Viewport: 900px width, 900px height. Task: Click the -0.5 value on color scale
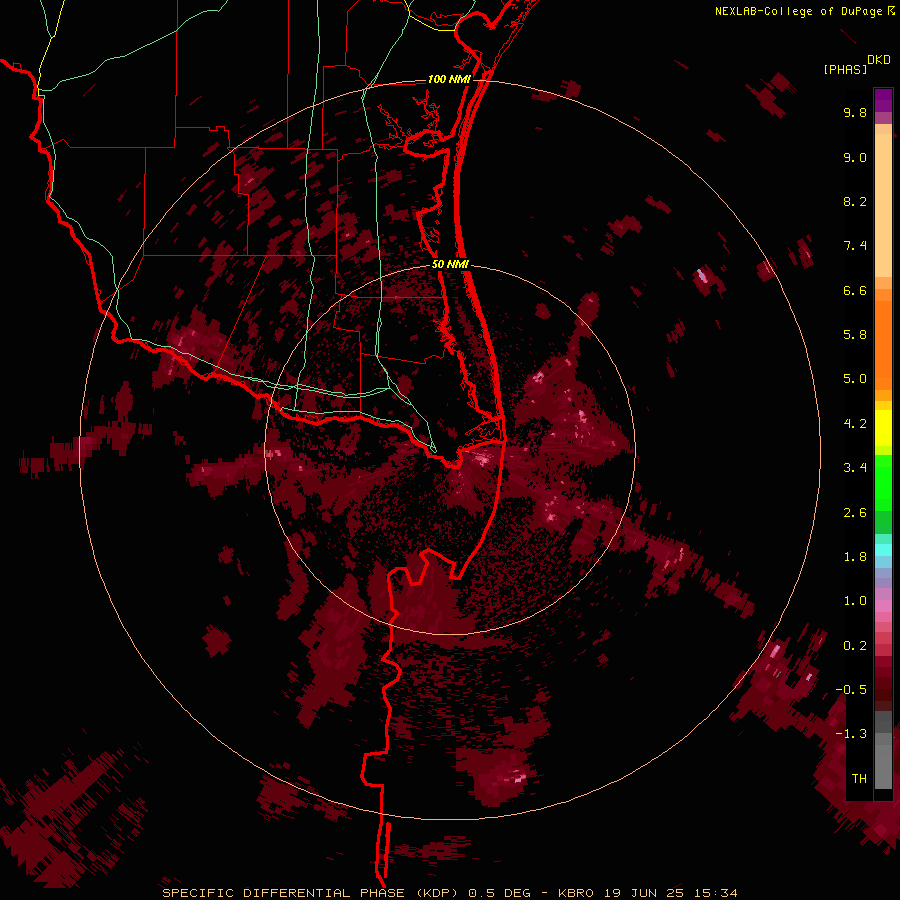[851, 690]
